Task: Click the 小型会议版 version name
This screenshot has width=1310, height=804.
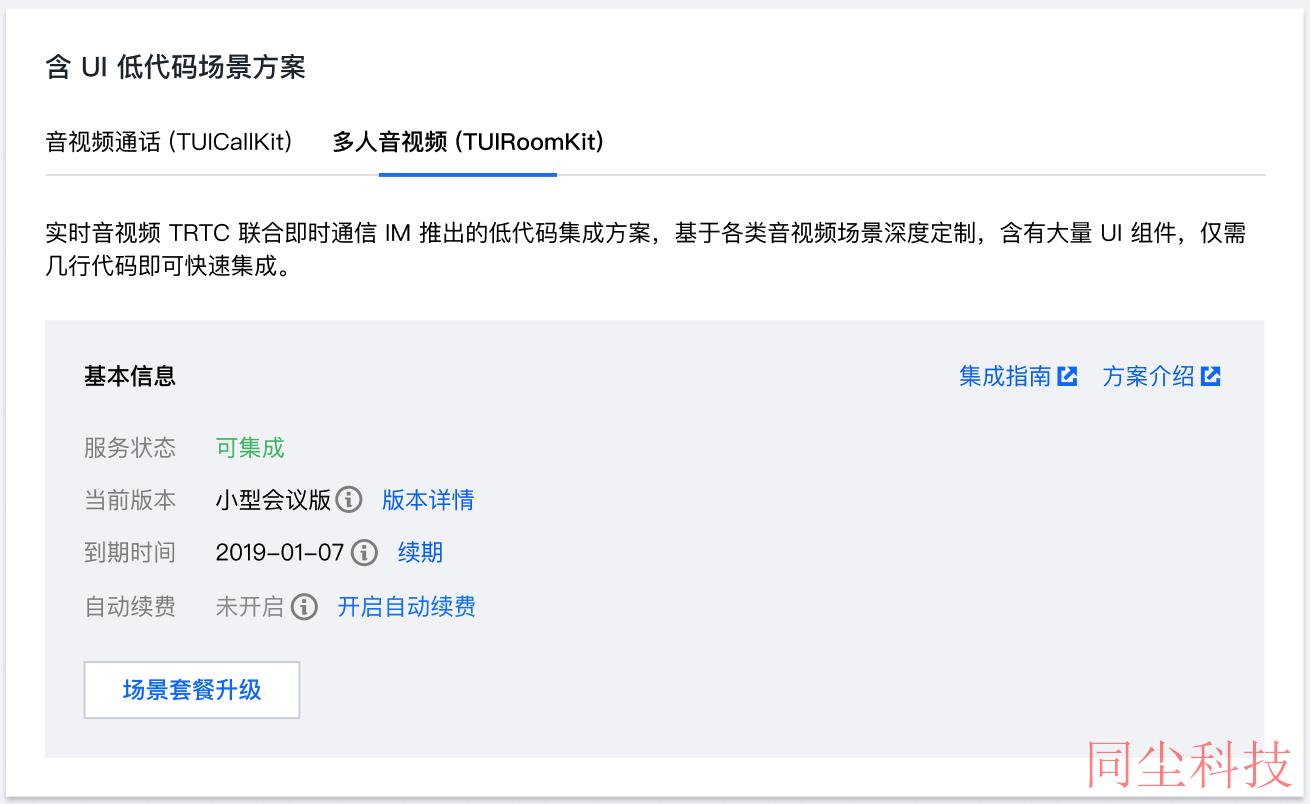Action: pos(273,499)
